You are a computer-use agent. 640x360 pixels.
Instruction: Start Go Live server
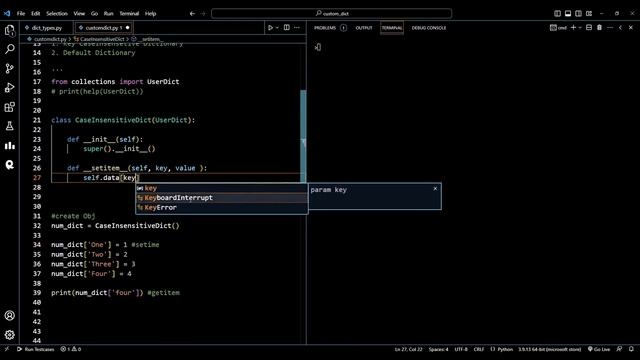599,349
